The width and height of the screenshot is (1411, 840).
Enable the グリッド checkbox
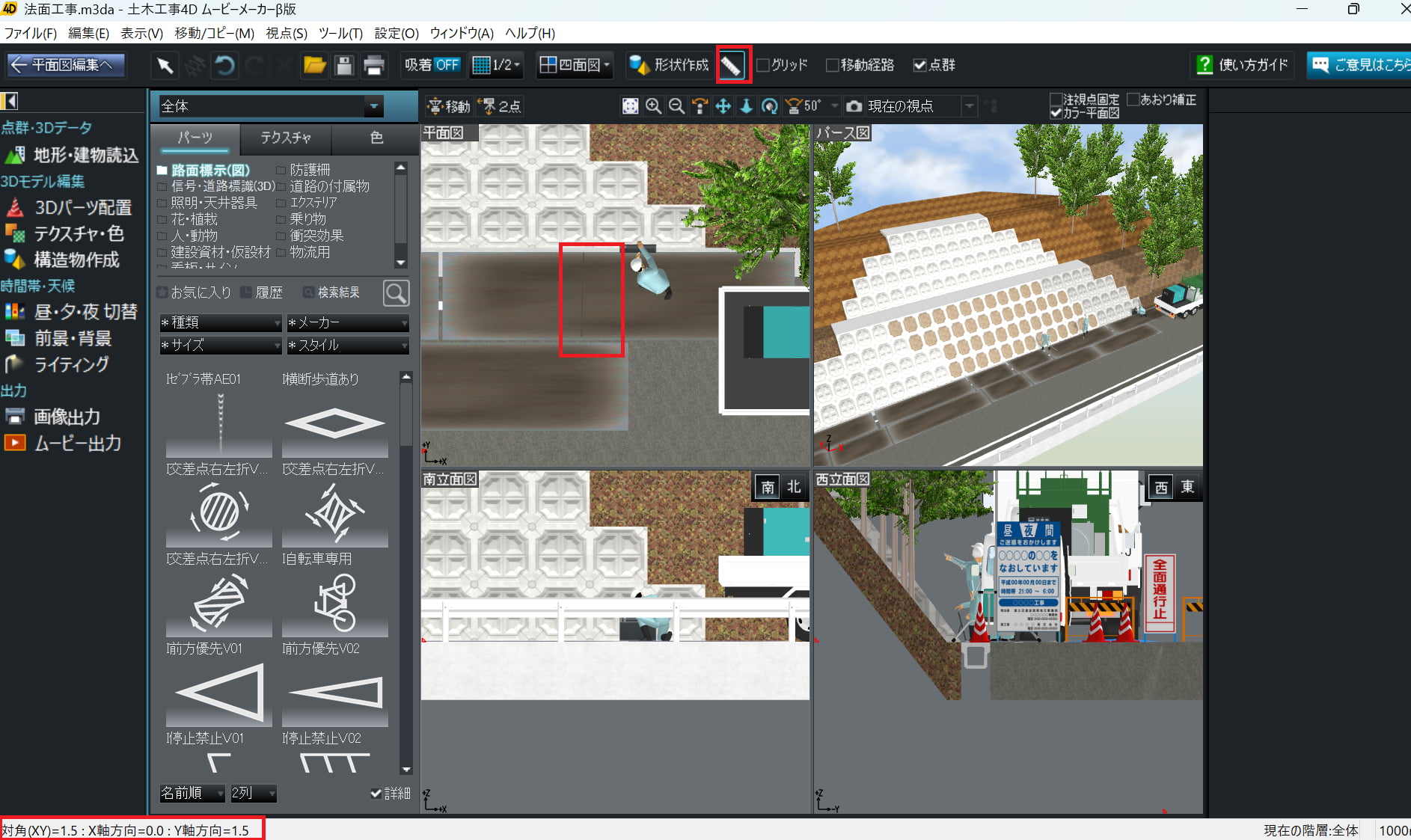[763, 66]
